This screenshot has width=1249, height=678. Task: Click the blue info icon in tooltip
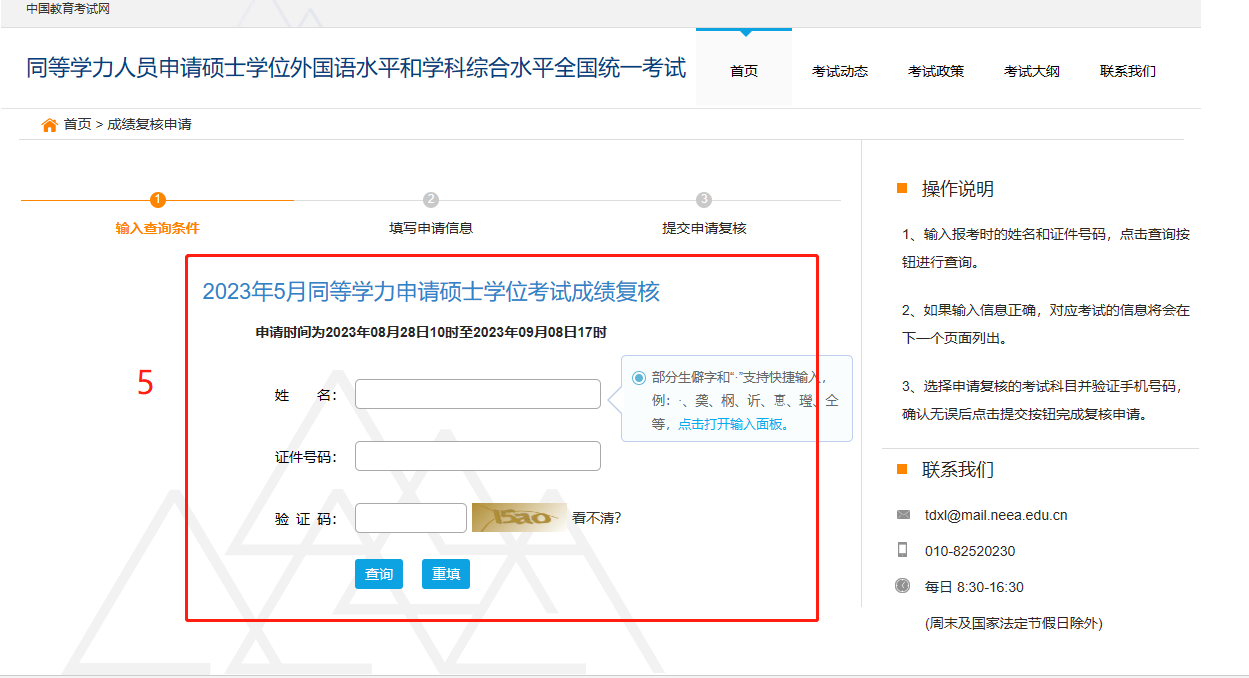(639, 377)
